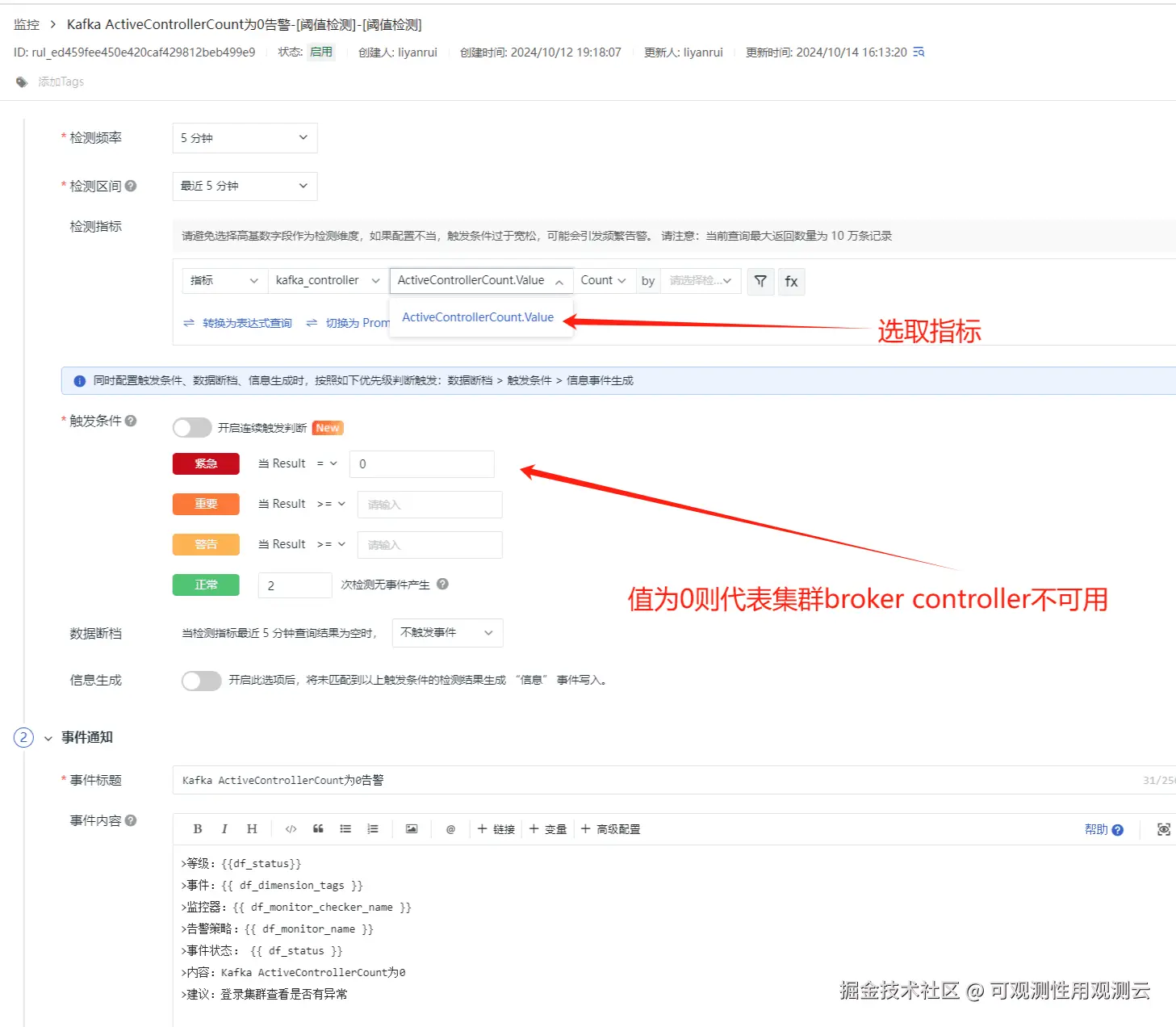Open the by grouping dimension dropdown

point(701,281)
